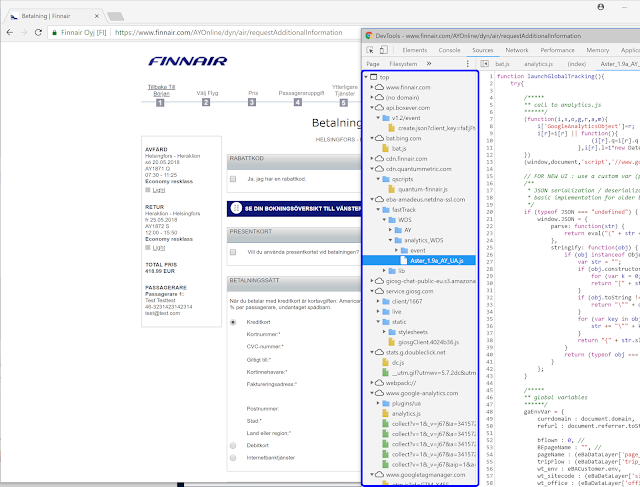Viewport: 640px width, 487px height.
Task: Click step 2 Välj Flyg icon
Action: pyautogui.click(x=206, y=102)
